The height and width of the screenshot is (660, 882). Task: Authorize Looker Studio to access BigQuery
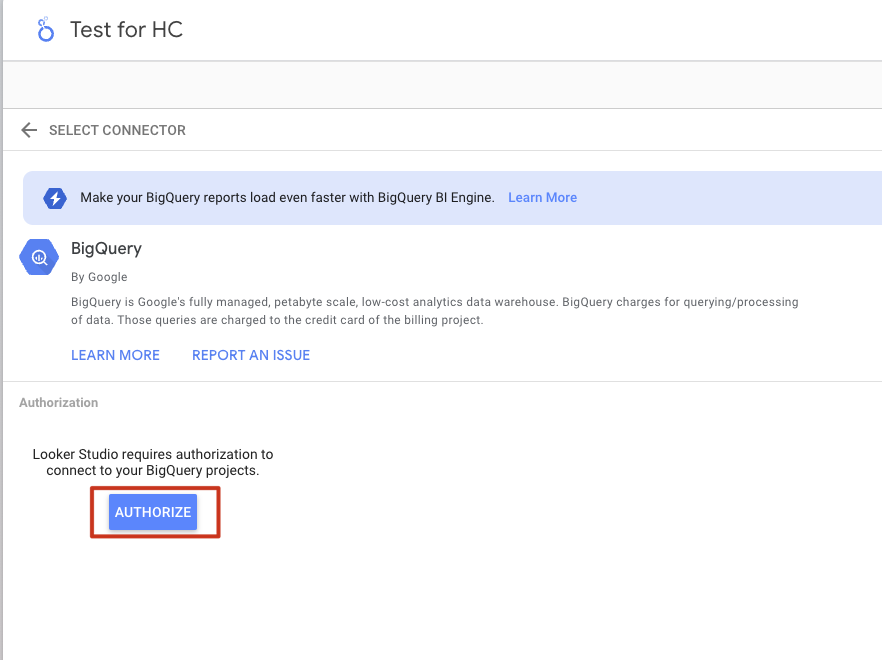[x=153, y=512]
